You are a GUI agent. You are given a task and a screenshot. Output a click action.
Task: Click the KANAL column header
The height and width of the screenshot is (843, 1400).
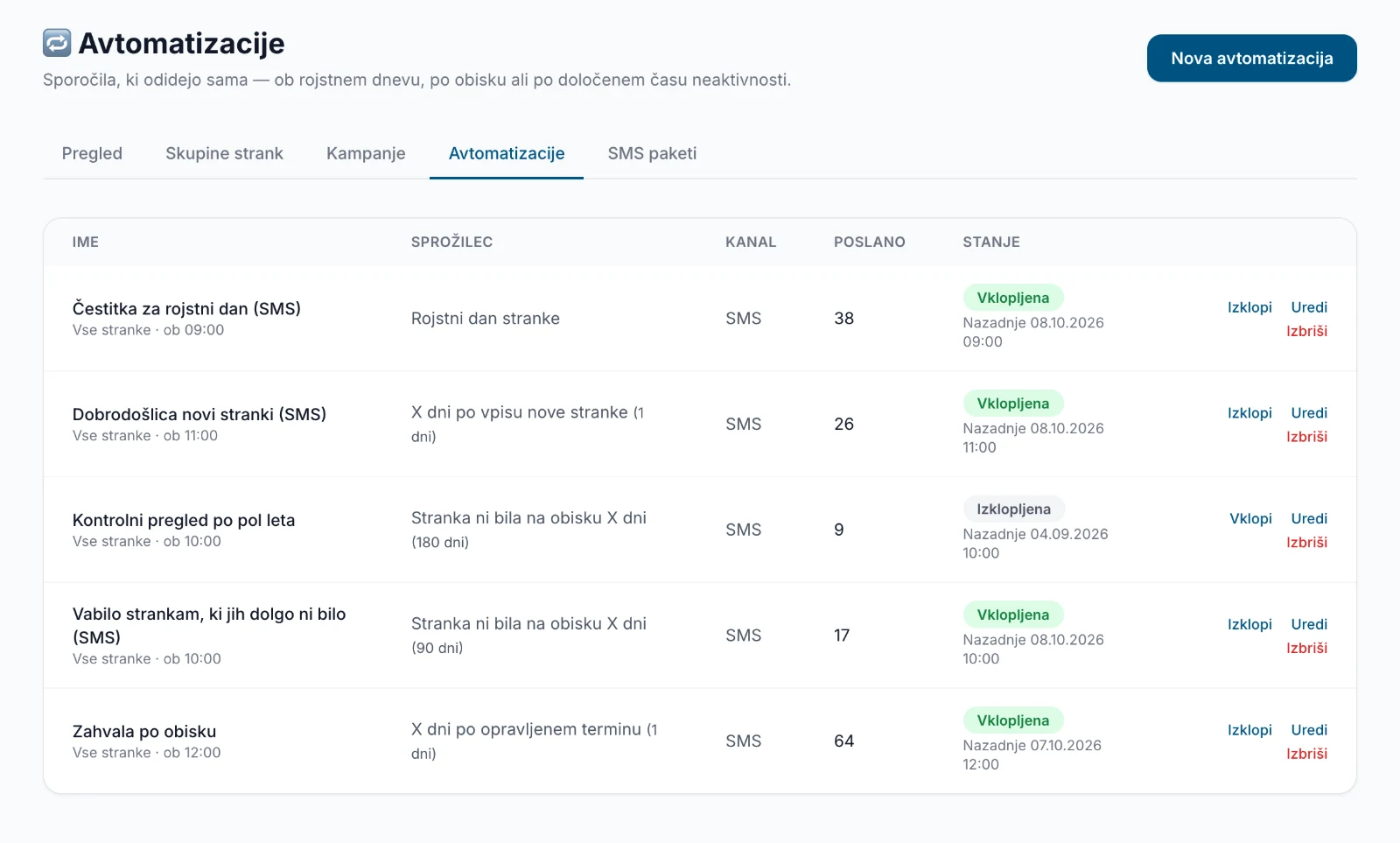coord(751,242)
